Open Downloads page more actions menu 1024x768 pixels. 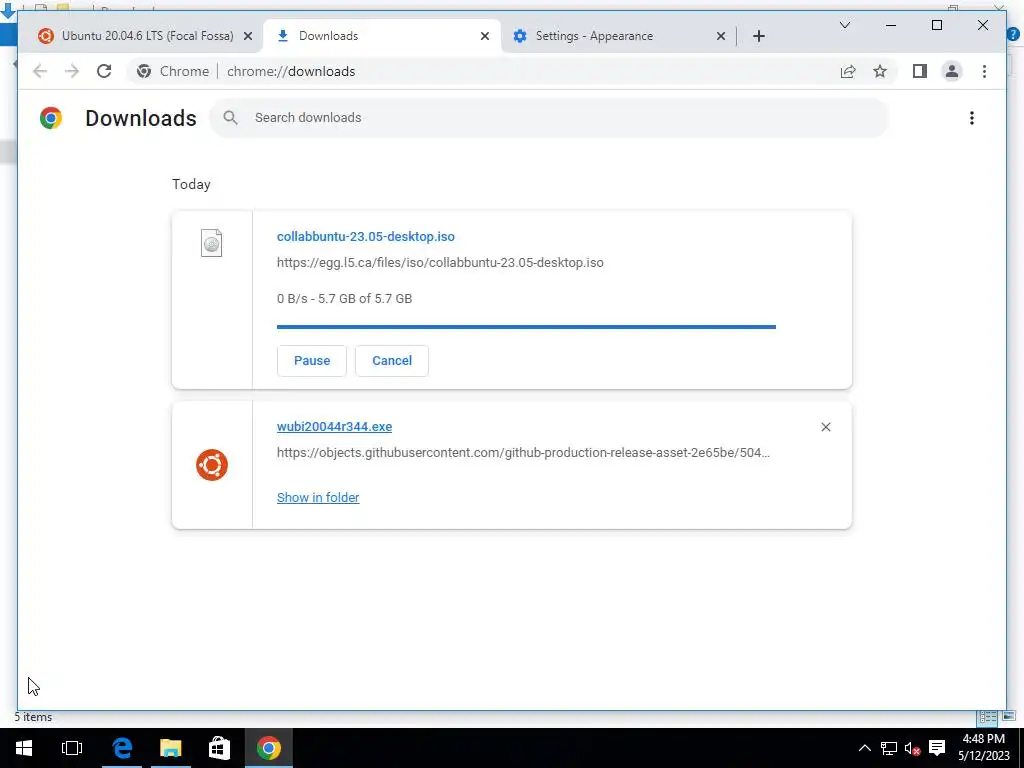(x=972, y=118)
